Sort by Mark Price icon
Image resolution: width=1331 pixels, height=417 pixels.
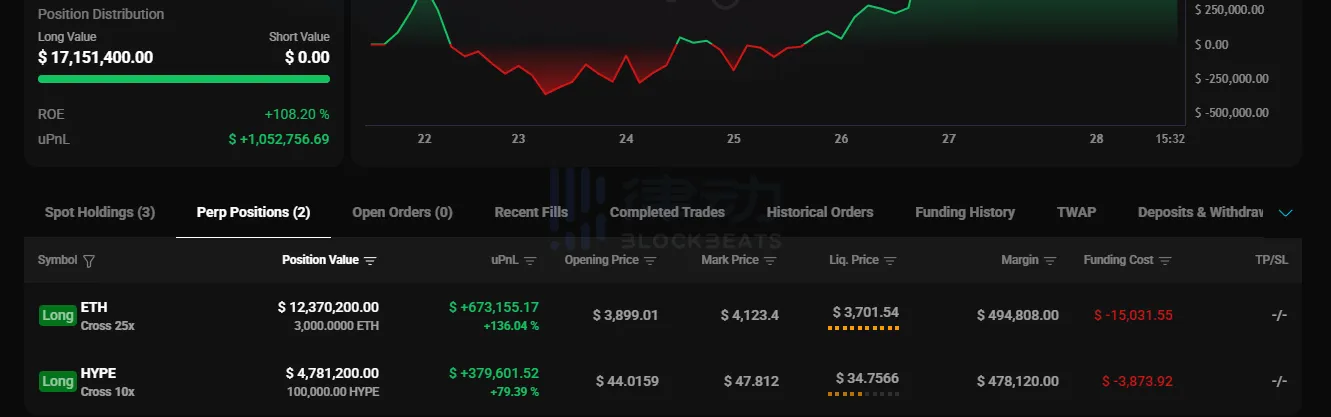[770, 261]
